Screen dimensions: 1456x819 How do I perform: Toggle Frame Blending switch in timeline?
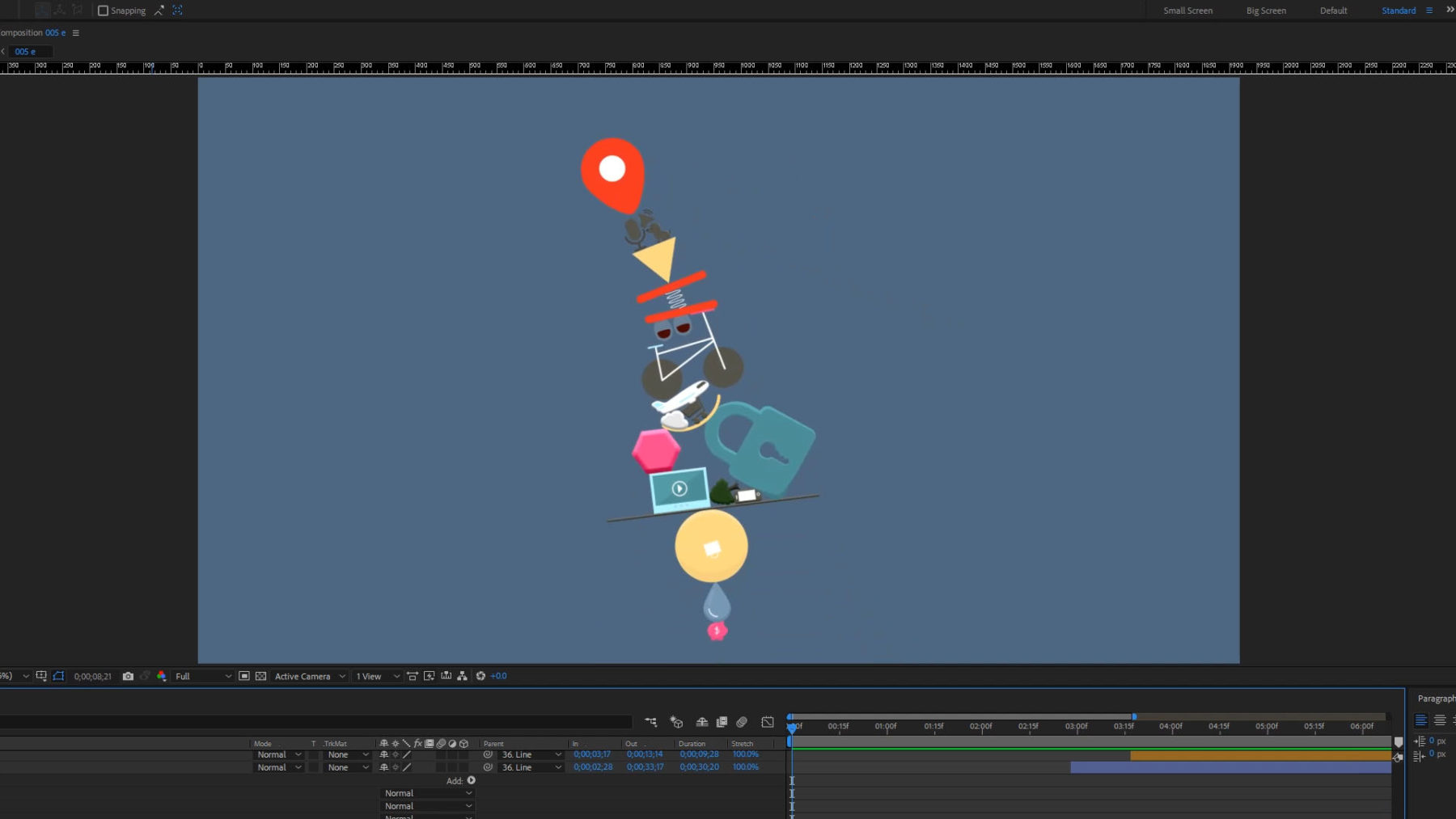click(x=722, y=722)
